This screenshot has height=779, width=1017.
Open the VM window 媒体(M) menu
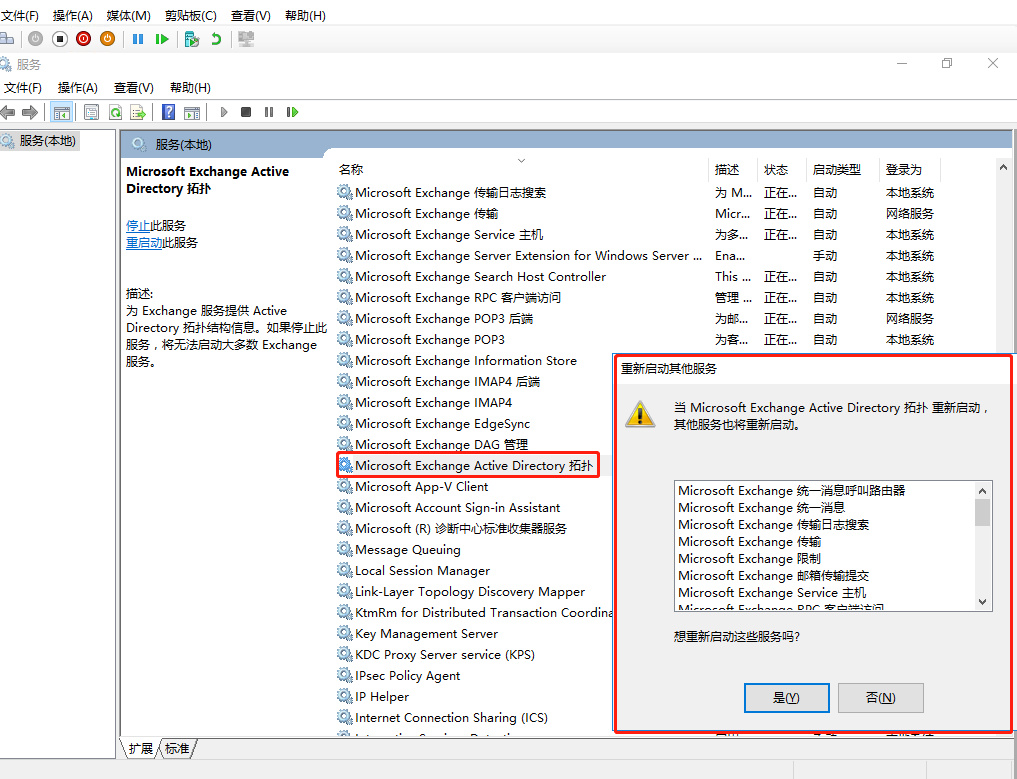(x=128, y=16)
